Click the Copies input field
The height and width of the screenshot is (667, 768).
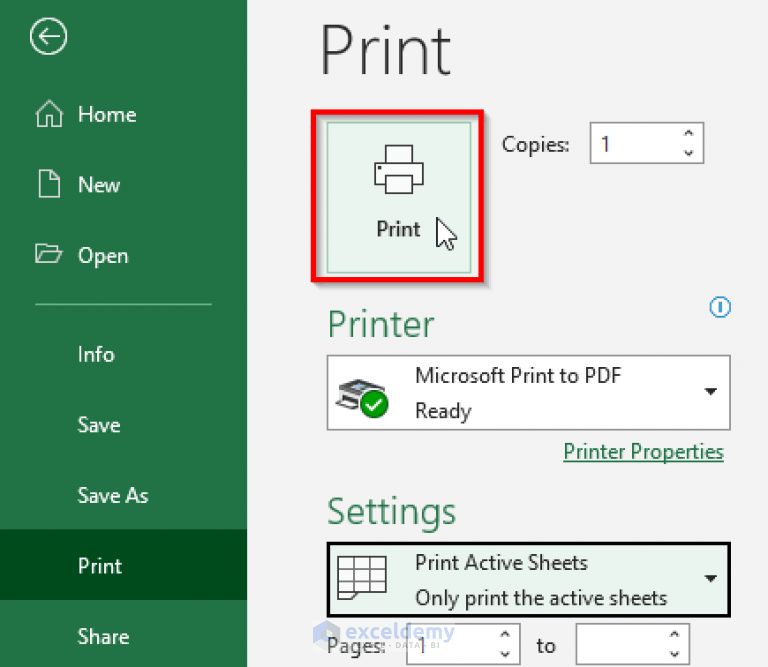coord(647,143)
